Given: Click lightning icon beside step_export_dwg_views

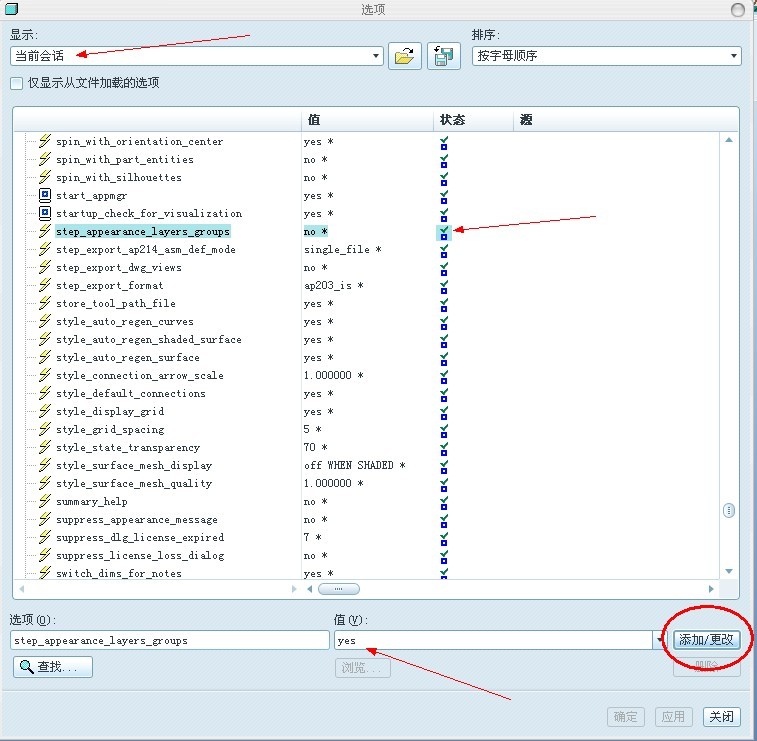Looking at the screenshot, I should coord(45,267).
